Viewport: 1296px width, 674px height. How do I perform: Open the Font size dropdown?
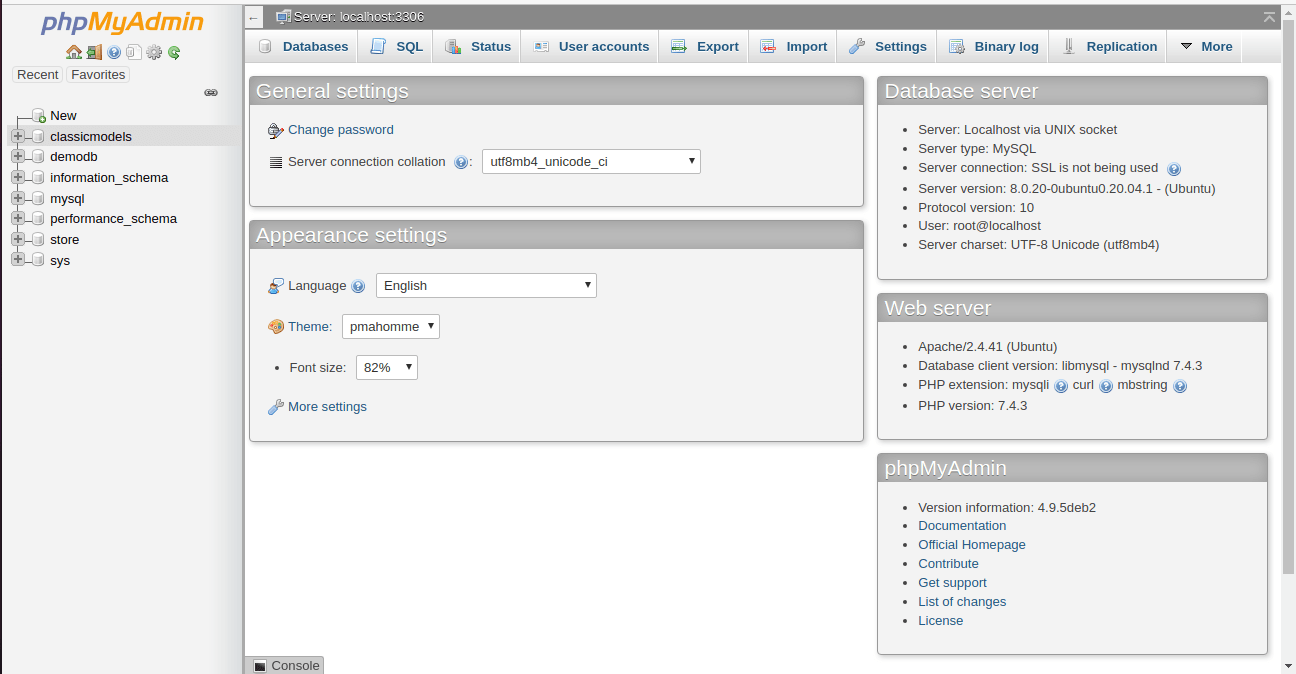click(x=386, y=367)
